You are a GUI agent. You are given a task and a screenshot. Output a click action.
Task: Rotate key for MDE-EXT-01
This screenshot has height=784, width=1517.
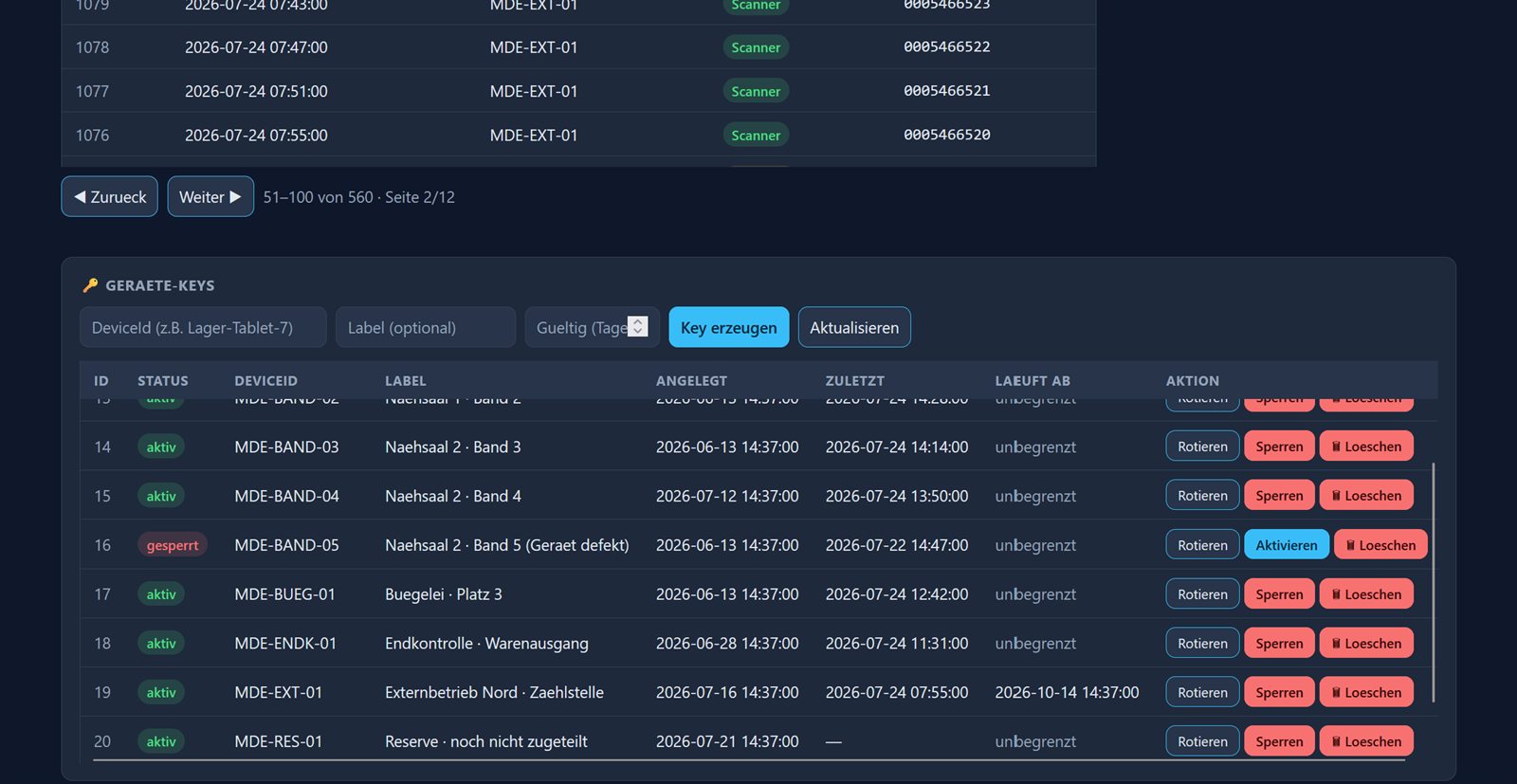pos(1202,693)
